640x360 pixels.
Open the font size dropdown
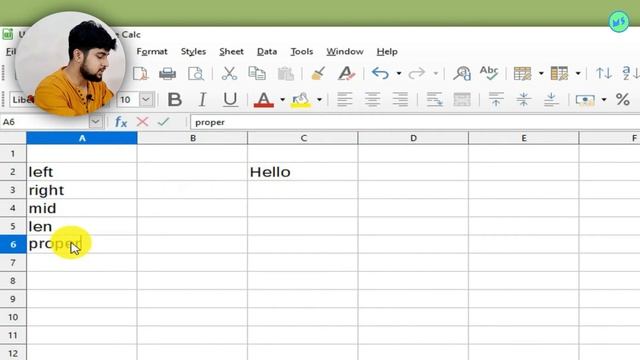(x=146, y=100)
